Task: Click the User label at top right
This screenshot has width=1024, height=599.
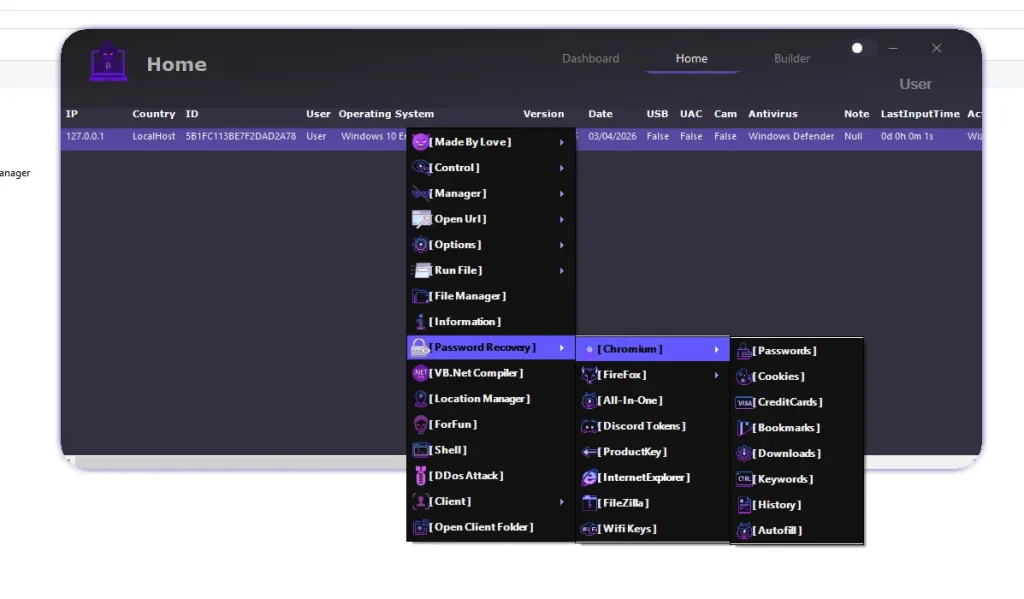Action: [x=914, y=84]
